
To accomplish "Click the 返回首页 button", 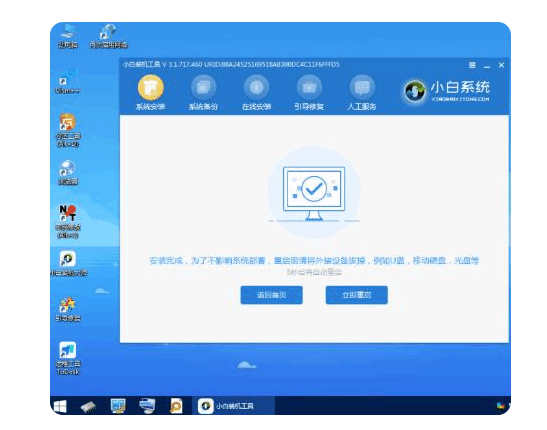I will (x=271, y=295).
